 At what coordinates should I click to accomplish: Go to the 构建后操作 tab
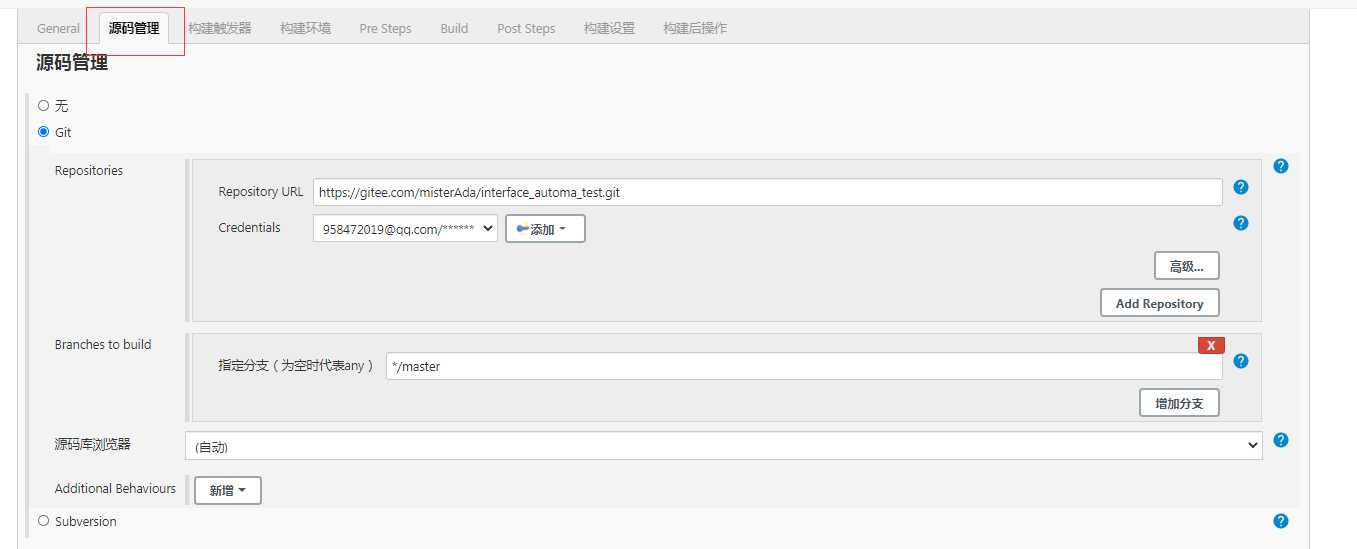click(695, 28)
